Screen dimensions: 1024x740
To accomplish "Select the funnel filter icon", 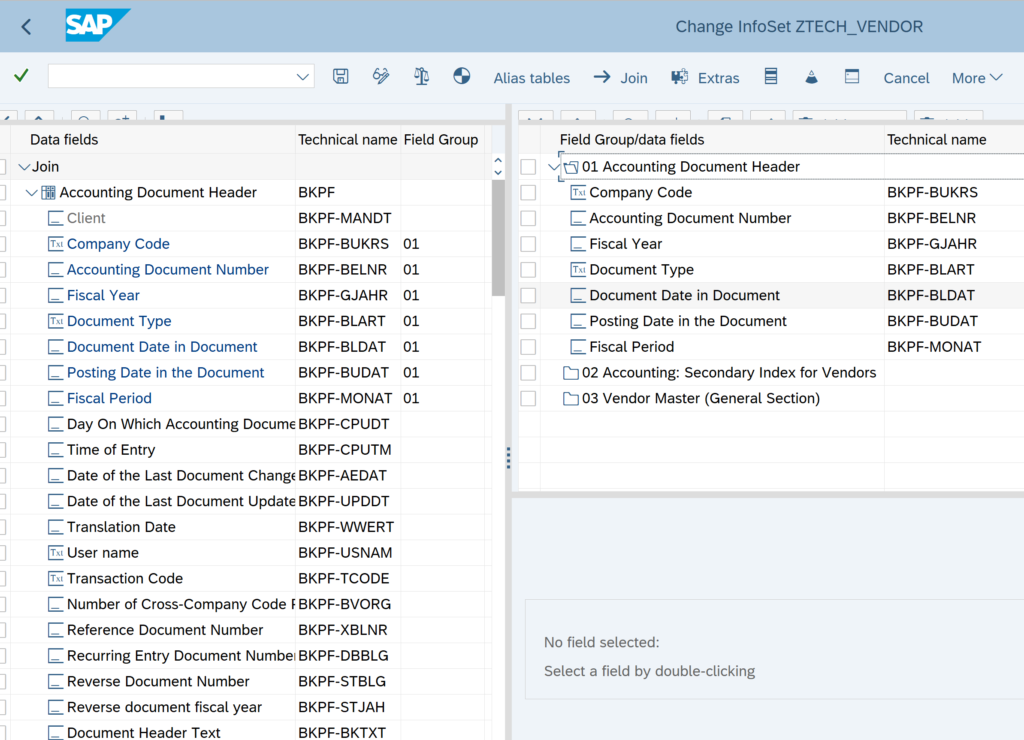I will click(811, 77).
